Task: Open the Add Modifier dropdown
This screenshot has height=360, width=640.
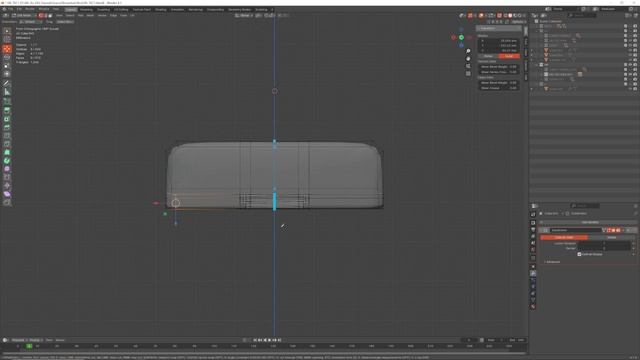Action: point(590,222)
